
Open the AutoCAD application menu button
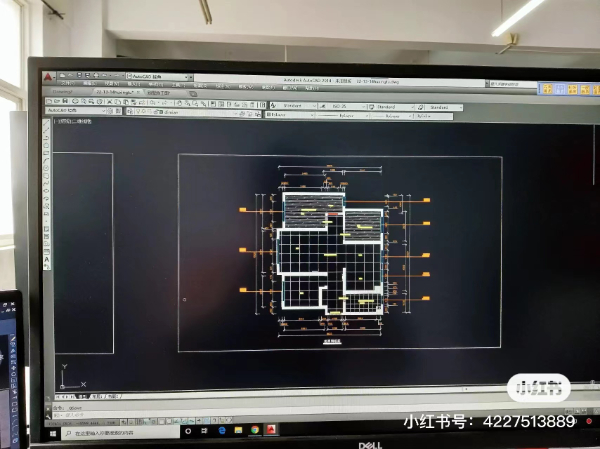[x=48, y=77]
